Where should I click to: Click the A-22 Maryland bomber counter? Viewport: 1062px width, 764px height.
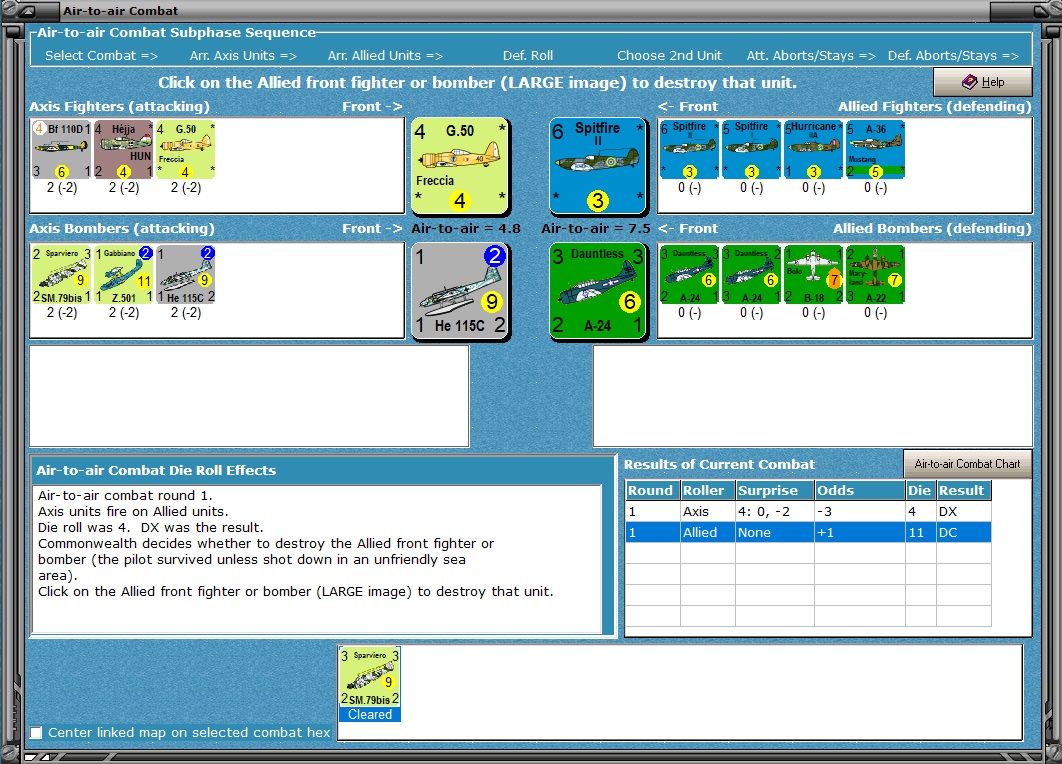[875, 274]
